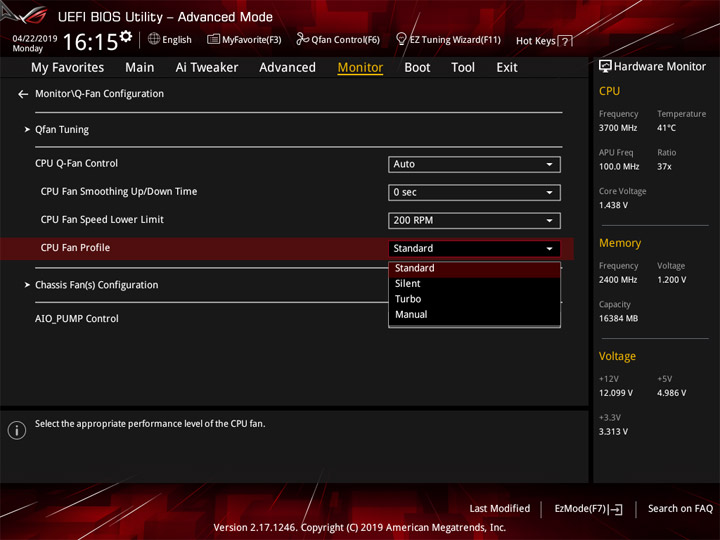
Task: Choose Turbo in the fan profile list
Action: point(474,299)
